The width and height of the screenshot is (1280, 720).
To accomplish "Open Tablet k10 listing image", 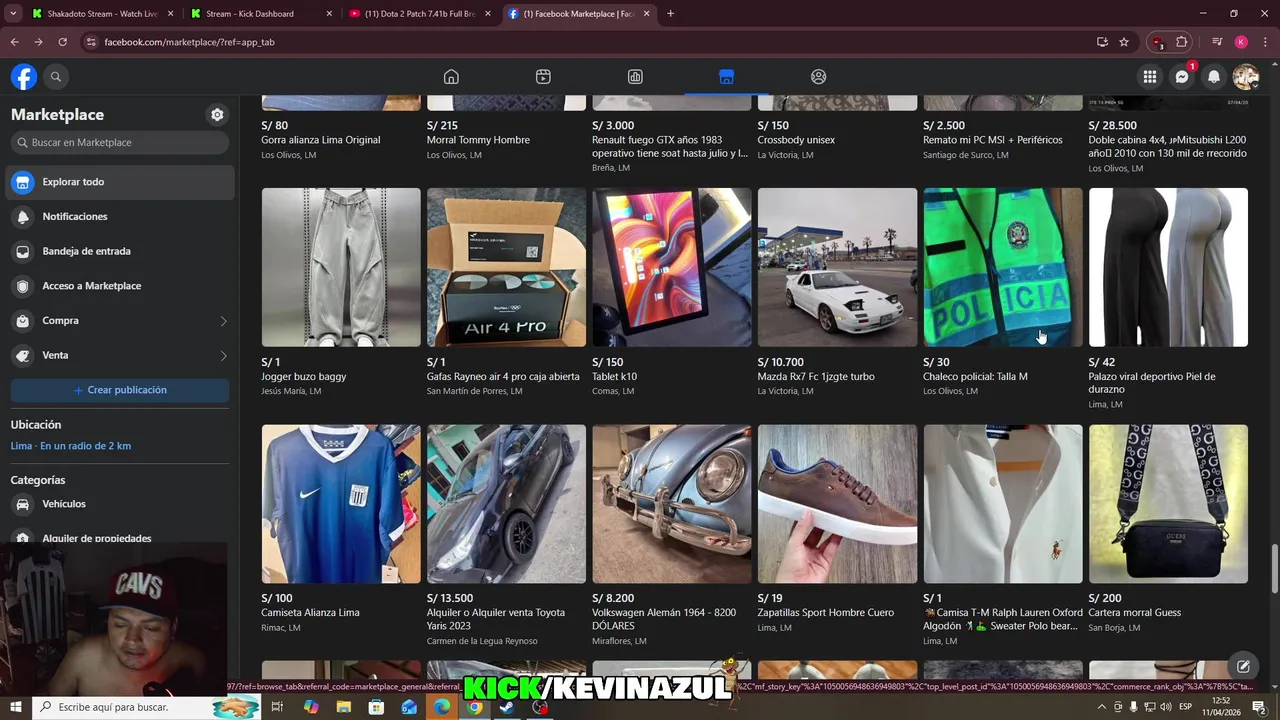I will (x=672, y=267).
